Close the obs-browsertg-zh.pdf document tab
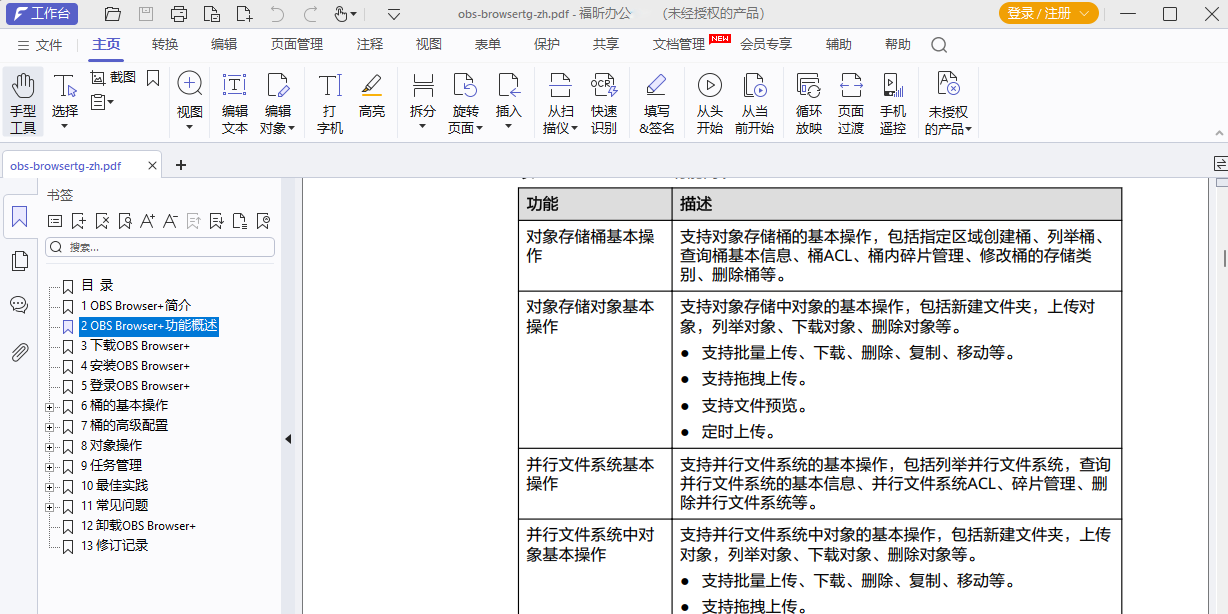This screenshot has height=614, width=1228. click(x=152, y=166)
